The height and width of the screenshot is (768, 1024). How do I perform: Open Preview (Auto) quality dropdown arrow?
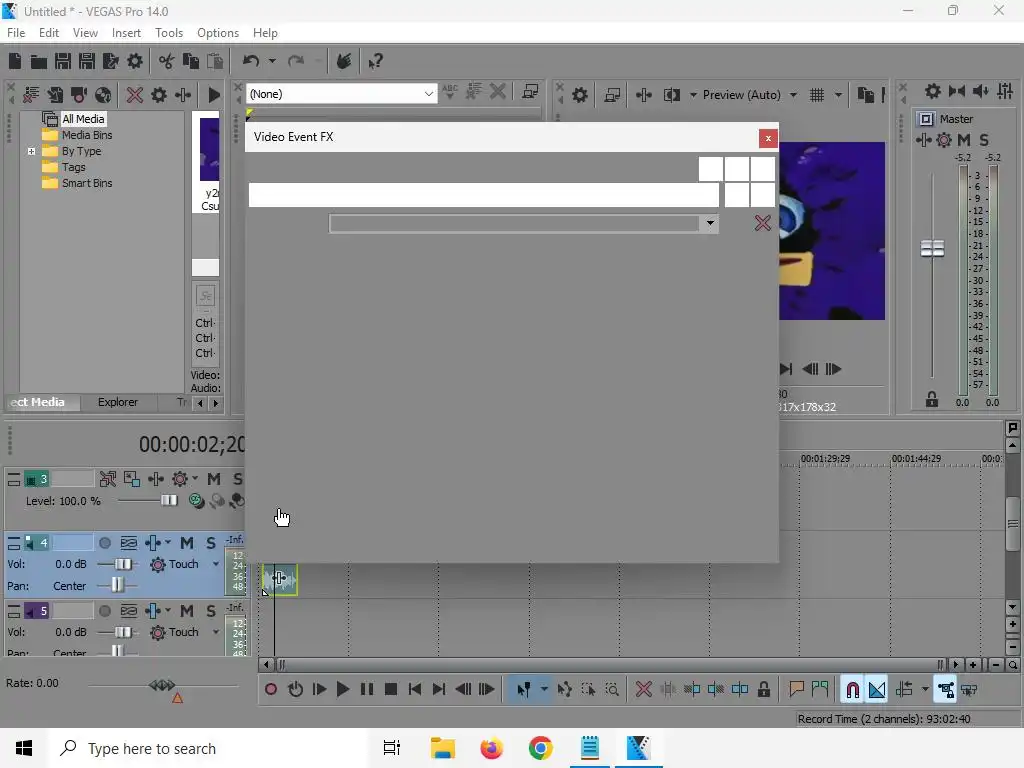click(793, 95)
